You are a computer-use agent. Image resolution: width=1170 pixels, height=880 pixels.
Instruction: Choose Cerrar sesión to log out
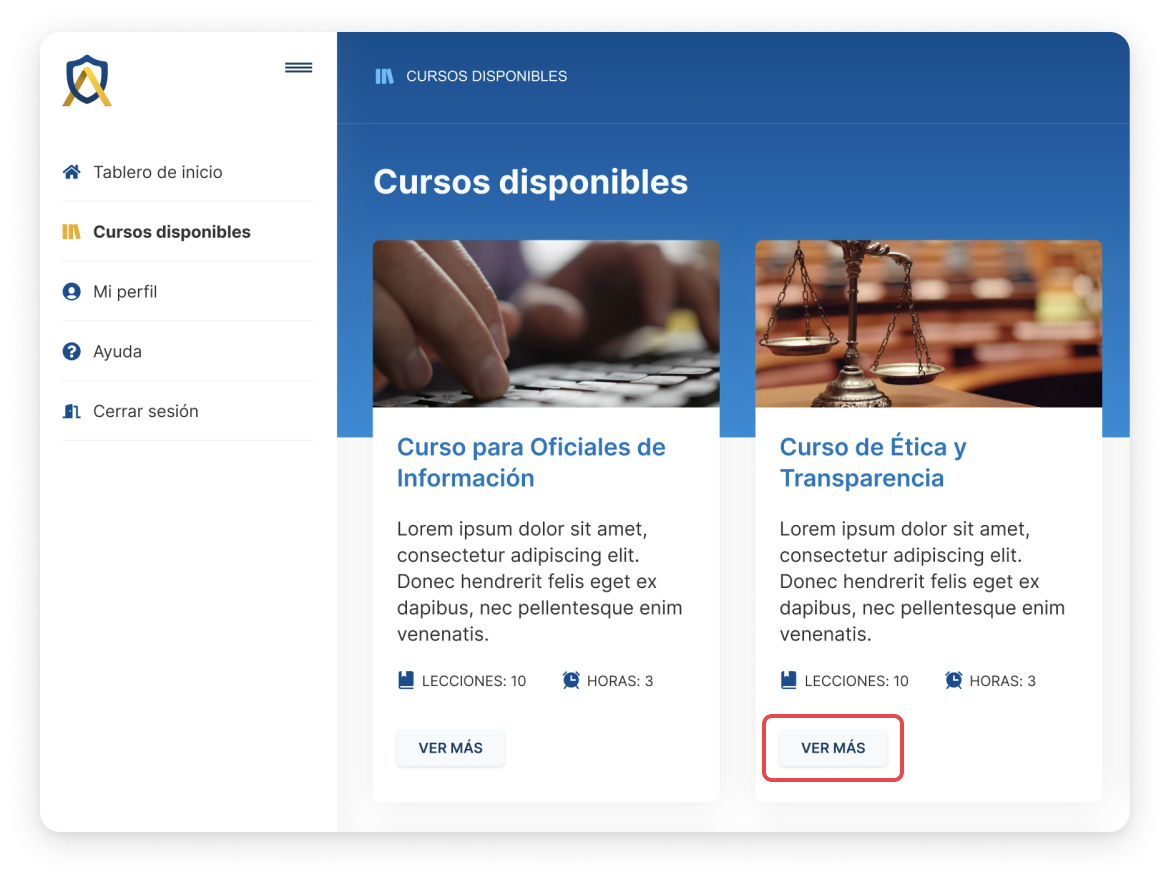coord(187,411)
